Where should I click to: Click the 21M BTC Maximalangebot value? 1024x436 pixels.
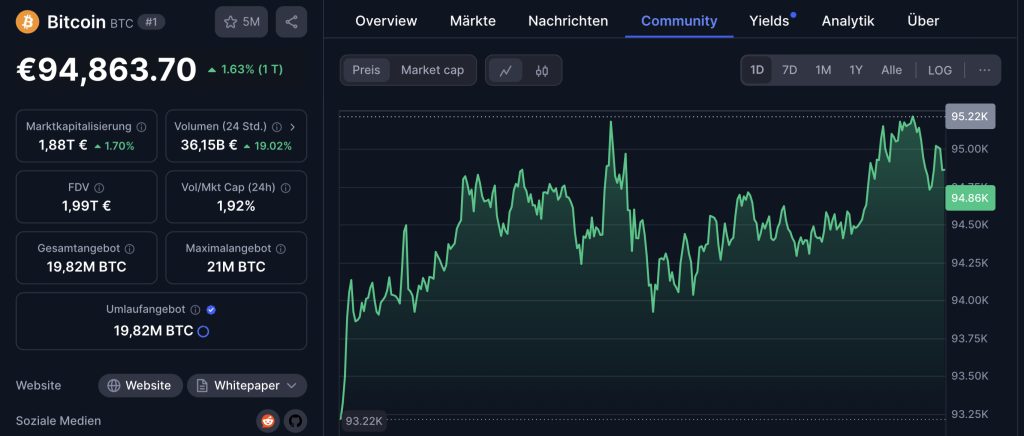click(x=236, y=267)
